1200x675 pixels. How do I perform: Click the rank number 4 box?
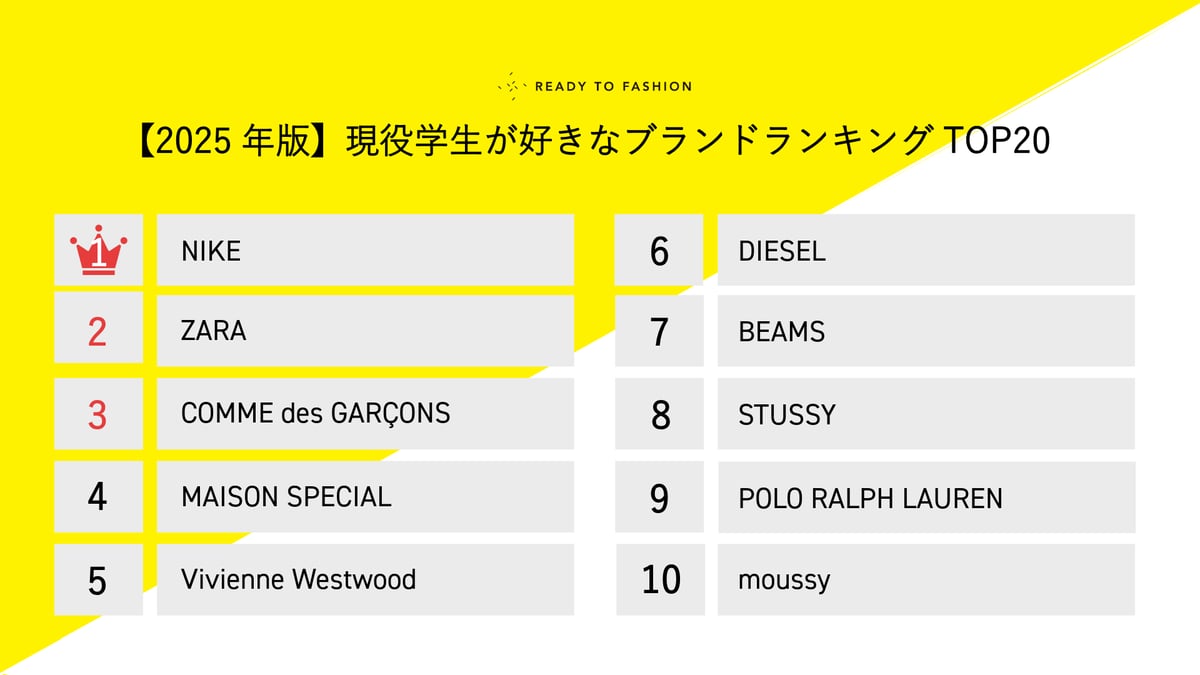pyautogui.click(x=98, y=496)
